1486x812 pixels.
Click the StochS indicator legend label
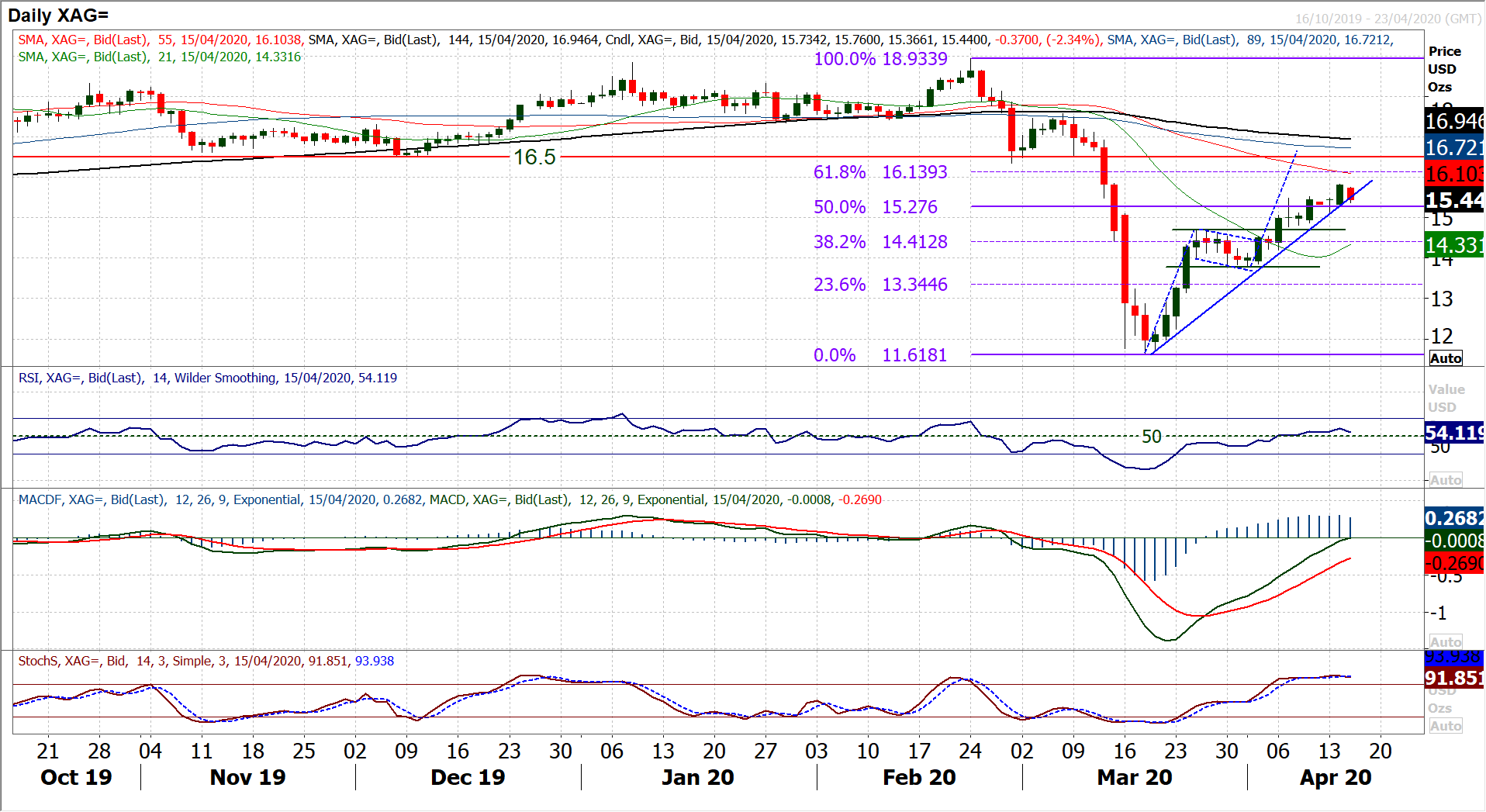(206, 661)
